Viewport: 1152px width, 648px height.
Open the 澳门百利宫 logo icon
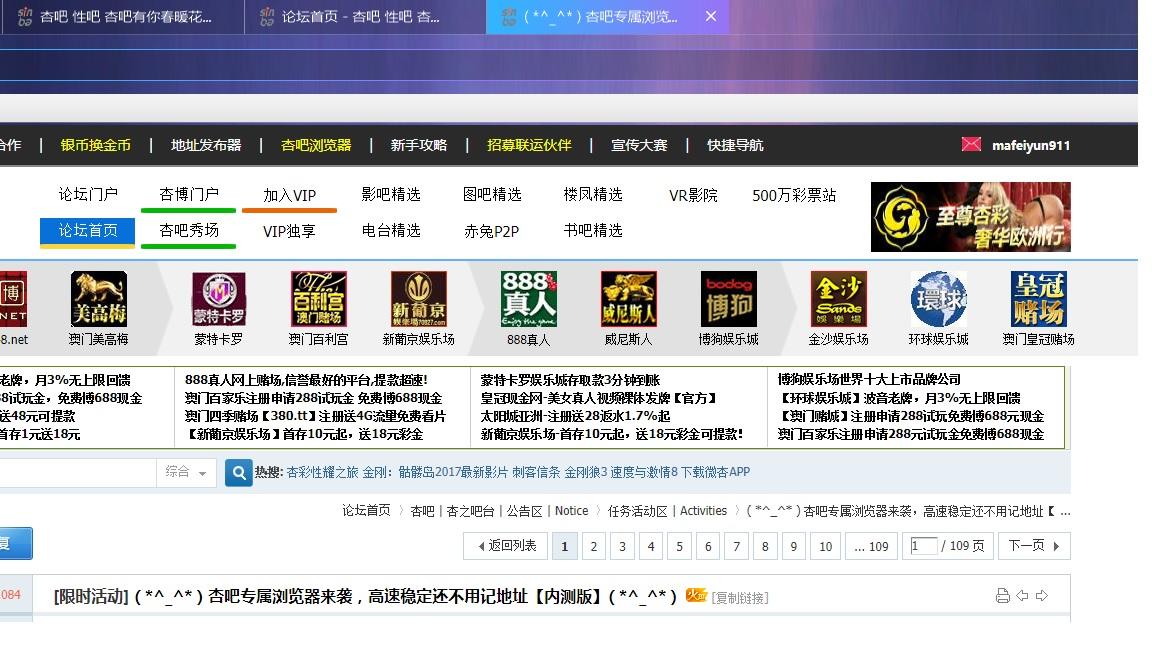point(318,299)
